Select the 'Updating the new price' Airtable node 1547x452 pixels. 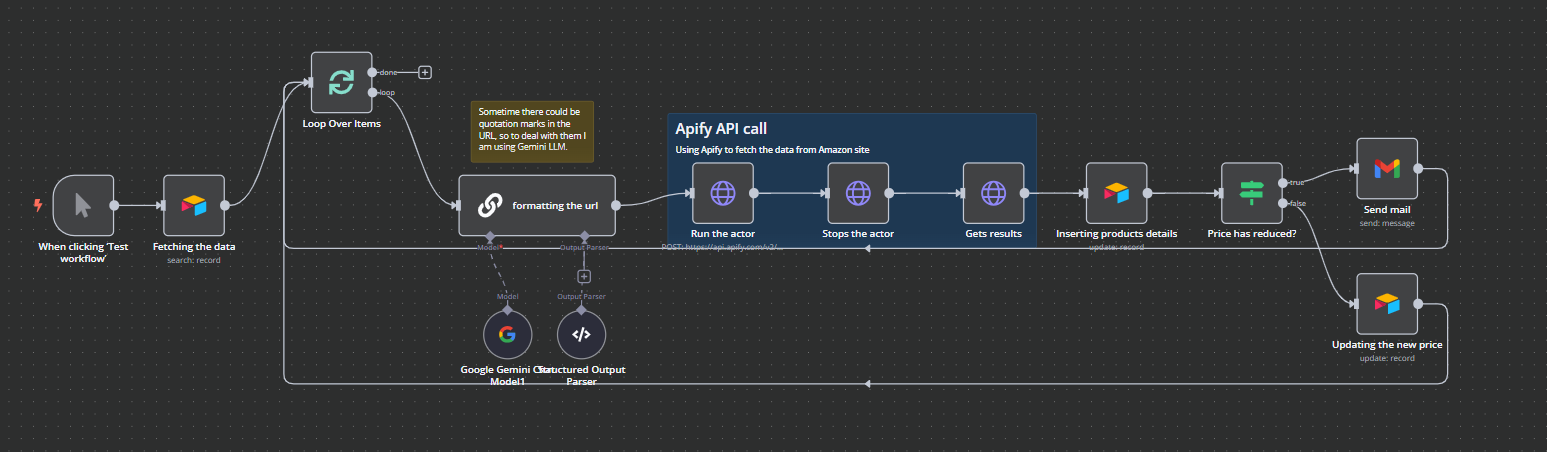1387,303
